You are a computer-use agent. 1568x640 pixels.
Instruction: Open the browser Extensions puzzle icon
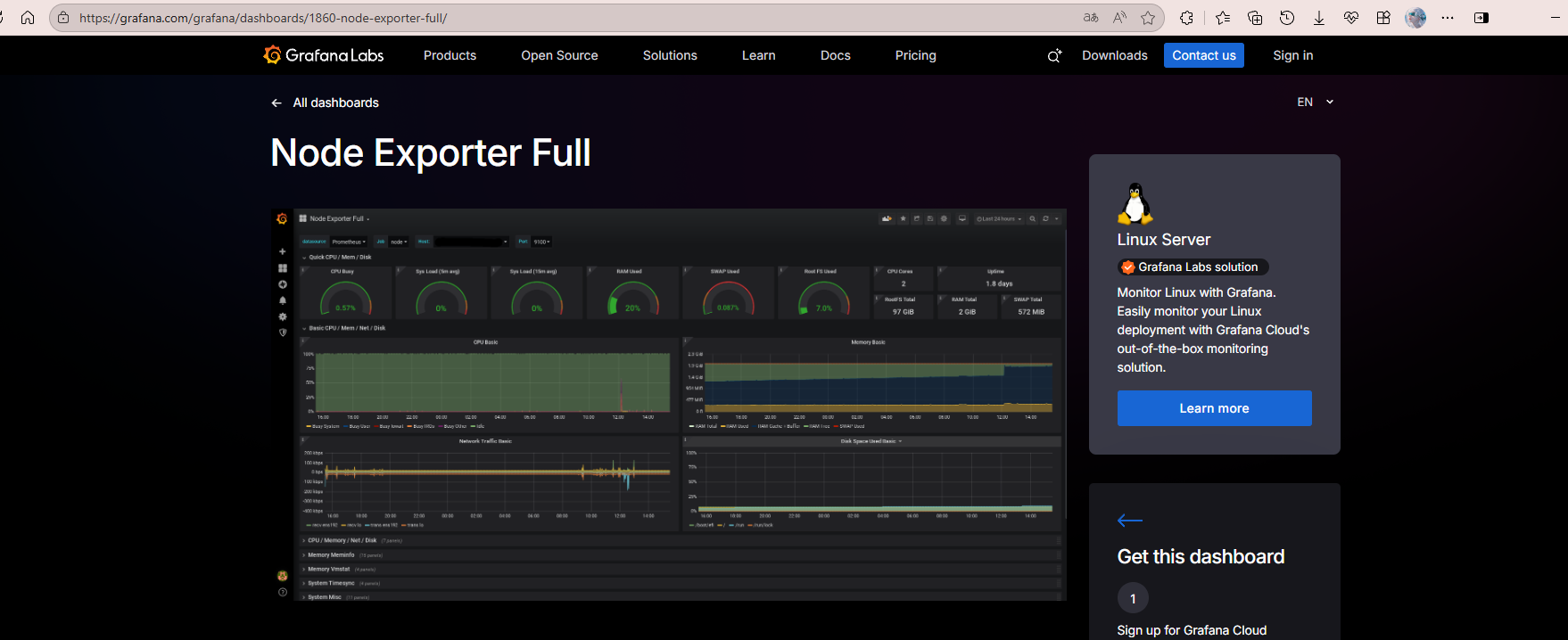point(1186,18)
